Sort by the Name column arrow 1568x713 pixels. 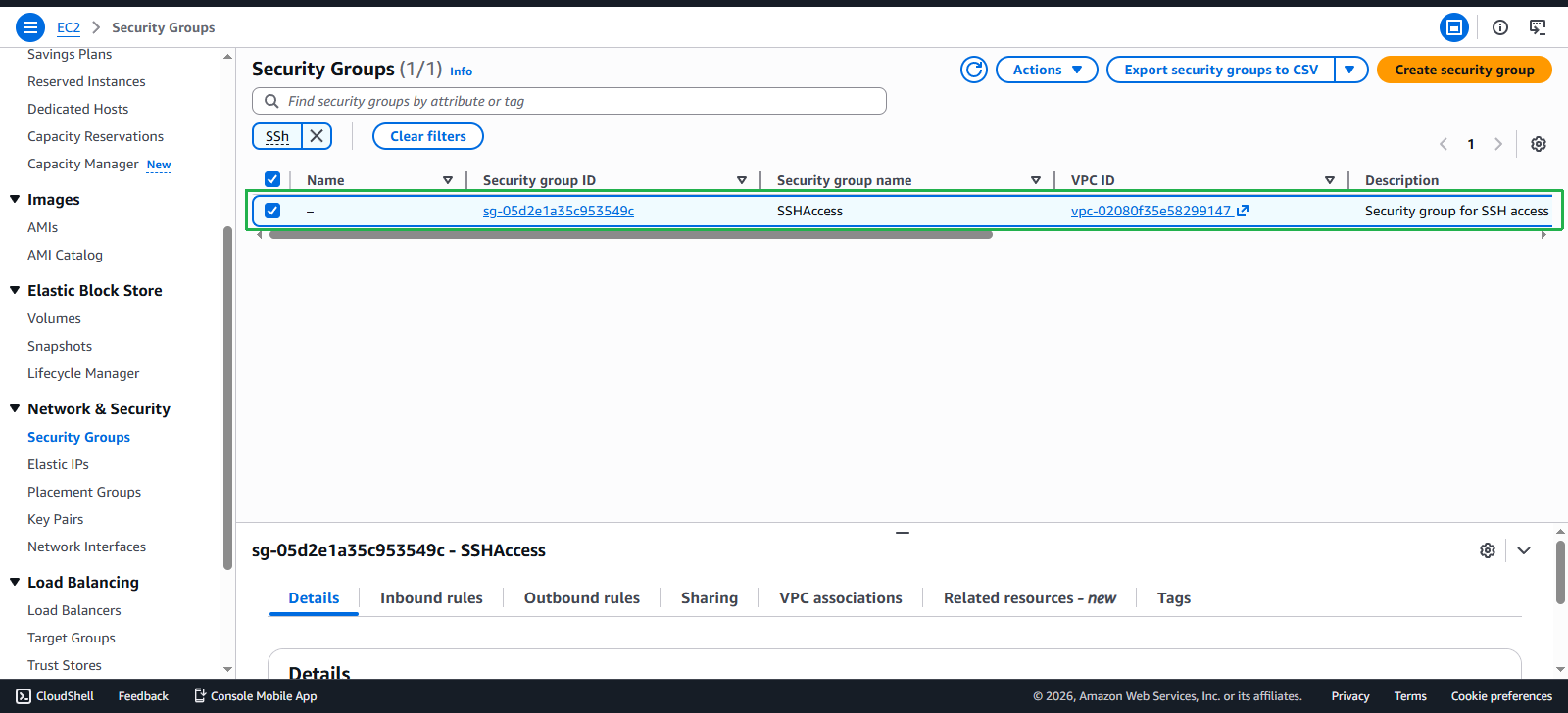pyautogui.click(x=448, y=180)
